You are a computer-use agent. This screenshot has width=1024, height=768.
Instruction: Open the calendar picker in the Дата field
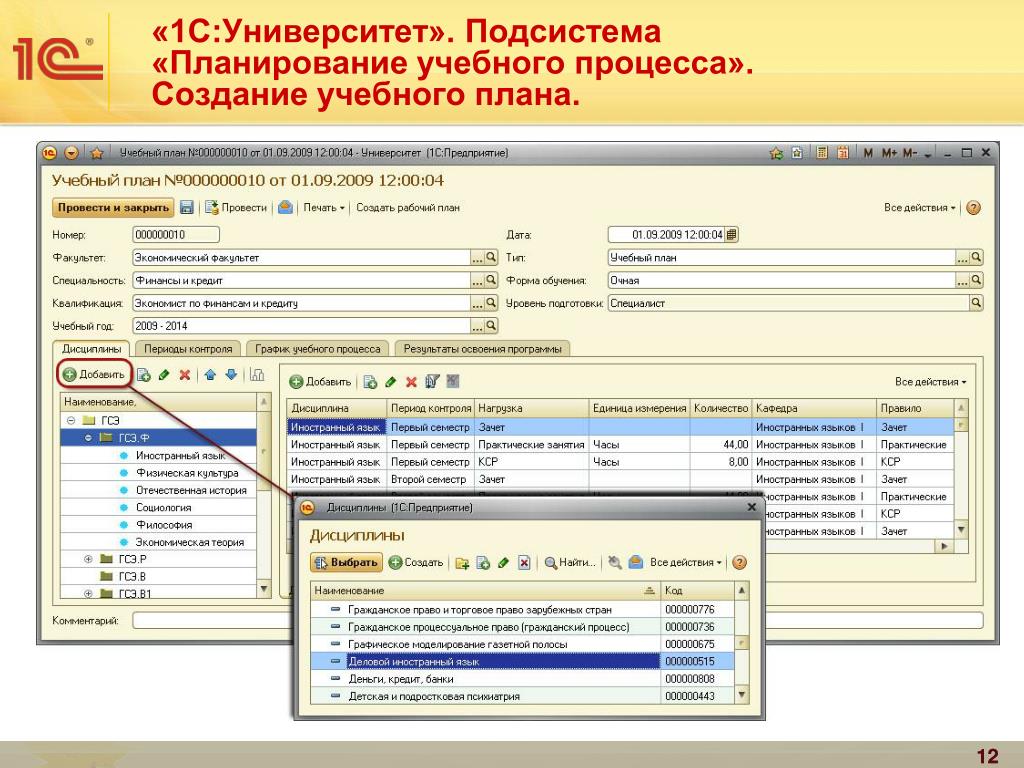click(x=731, y=234)
